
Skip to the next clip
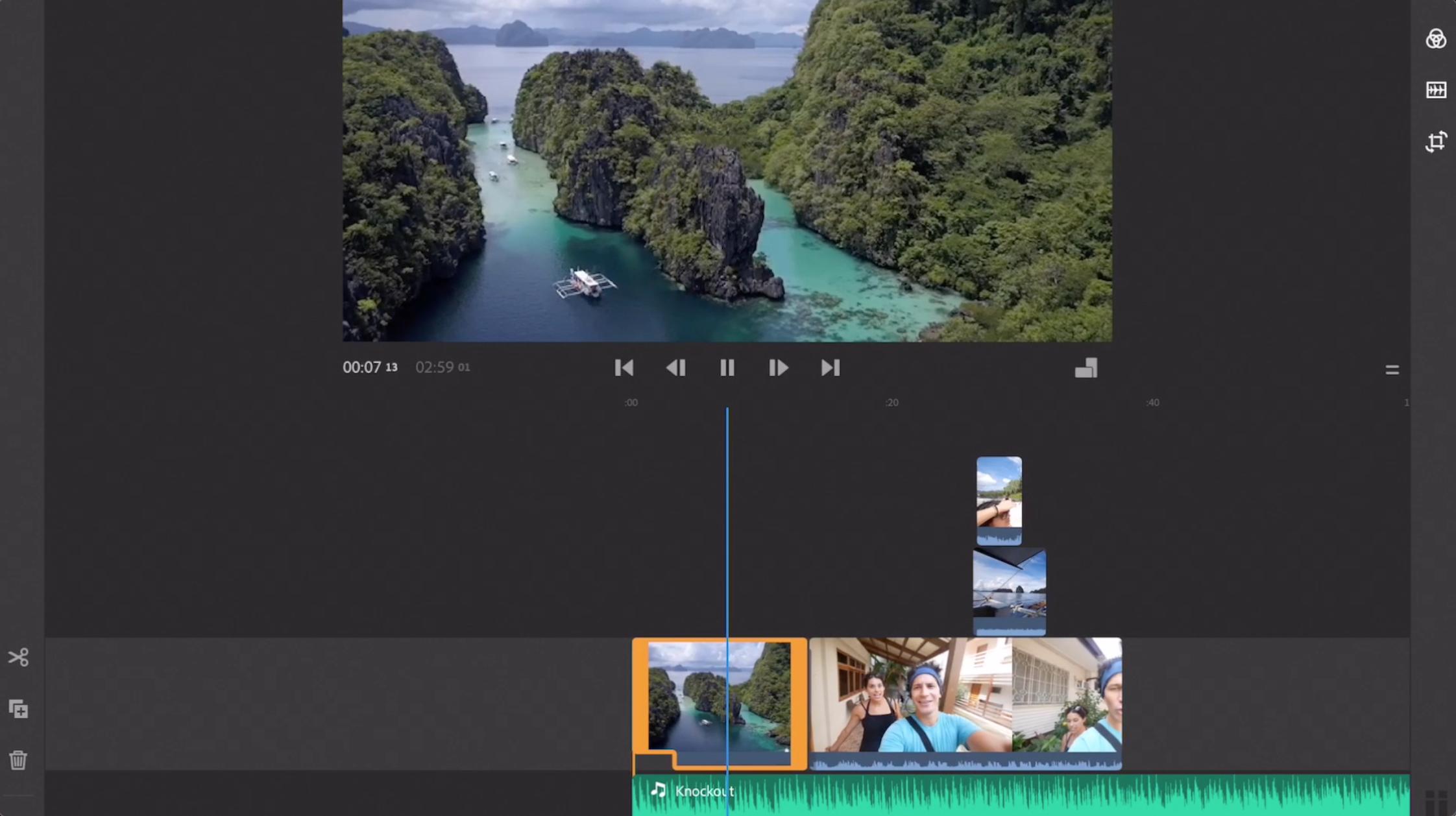click(x=830, y=368)
